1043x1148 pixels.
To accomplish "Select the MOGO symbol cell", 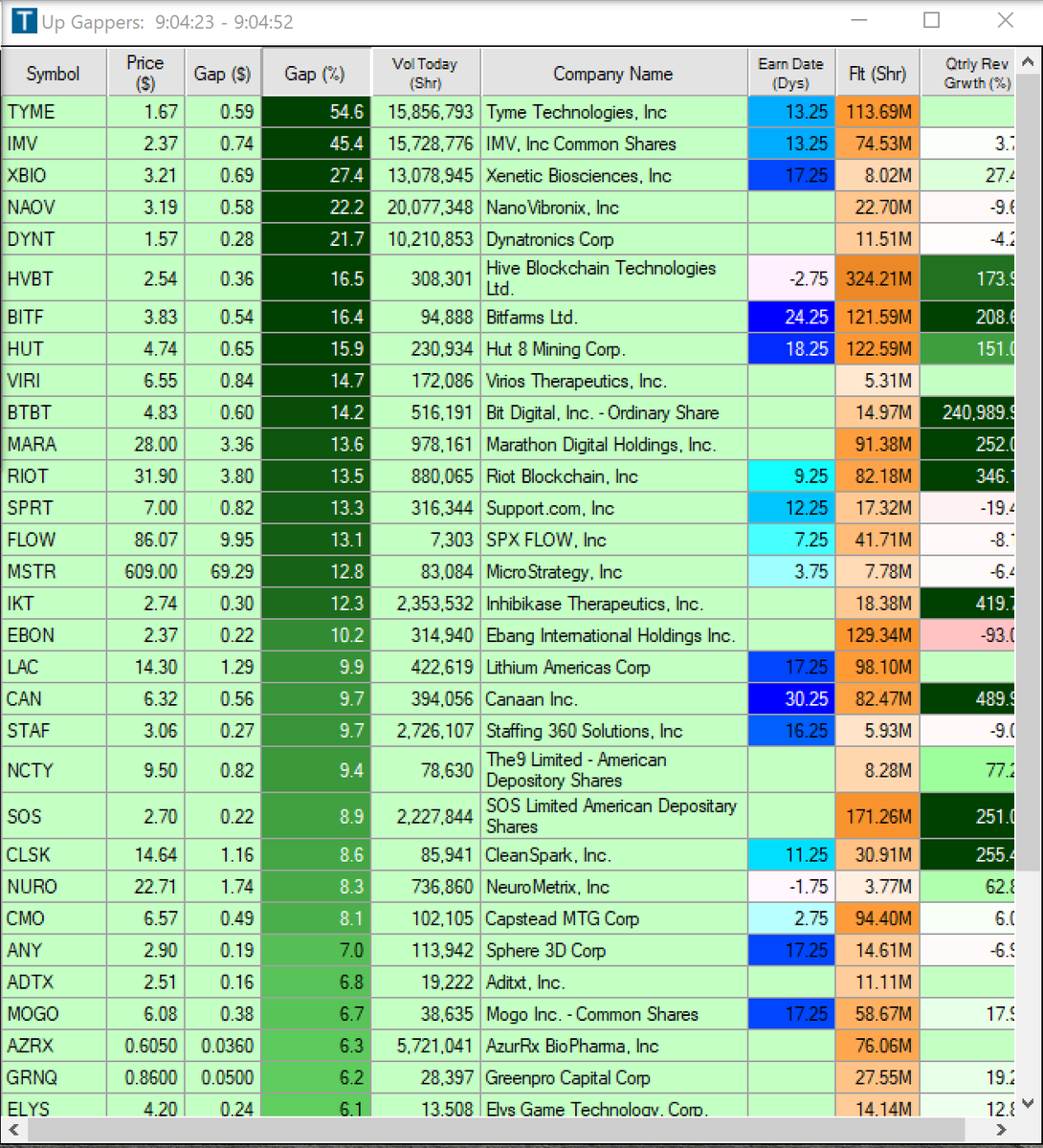I will pos(54,1013).
